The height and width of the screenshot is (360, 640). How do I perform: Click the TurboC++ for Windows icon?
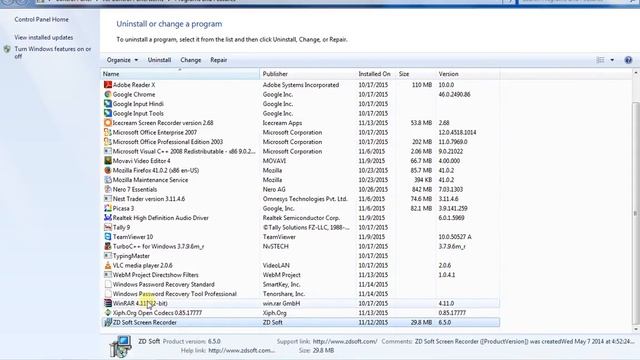[108, 246]
